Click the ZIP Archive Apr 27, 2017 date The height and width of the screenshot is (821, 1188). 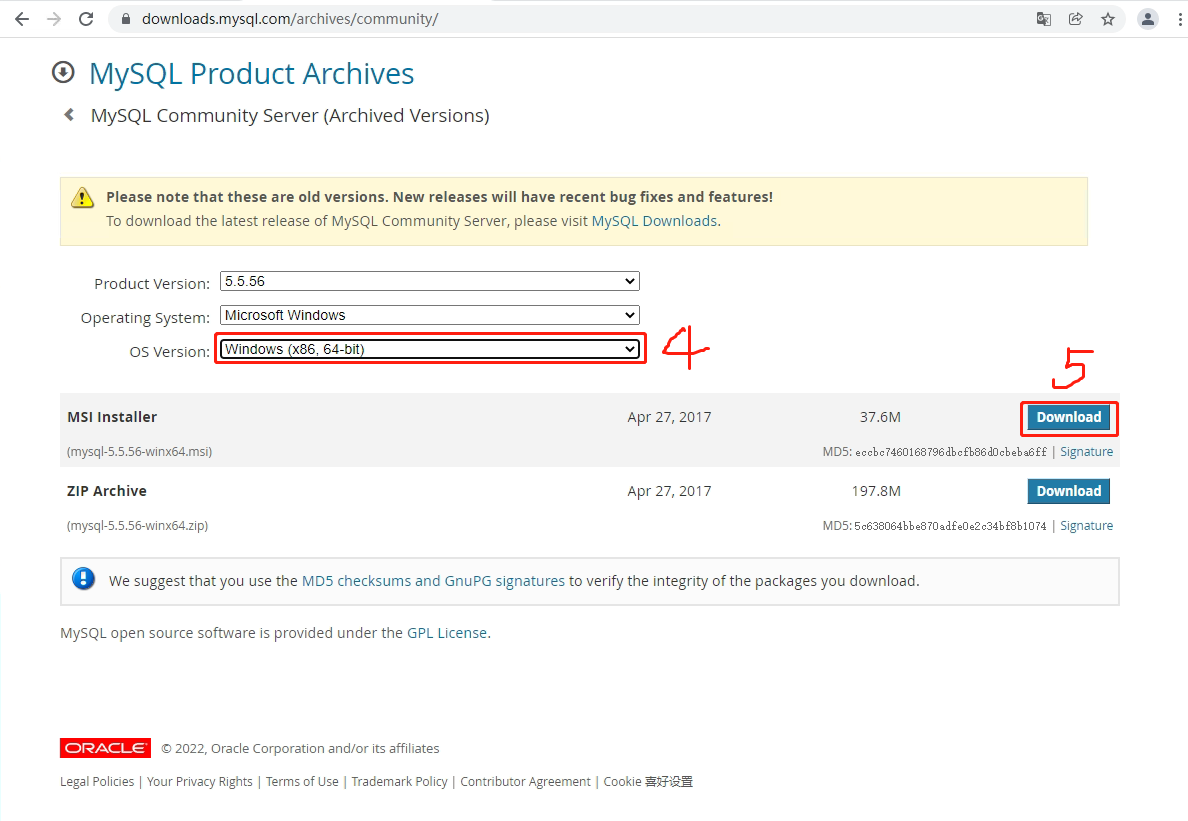point(669,491)
